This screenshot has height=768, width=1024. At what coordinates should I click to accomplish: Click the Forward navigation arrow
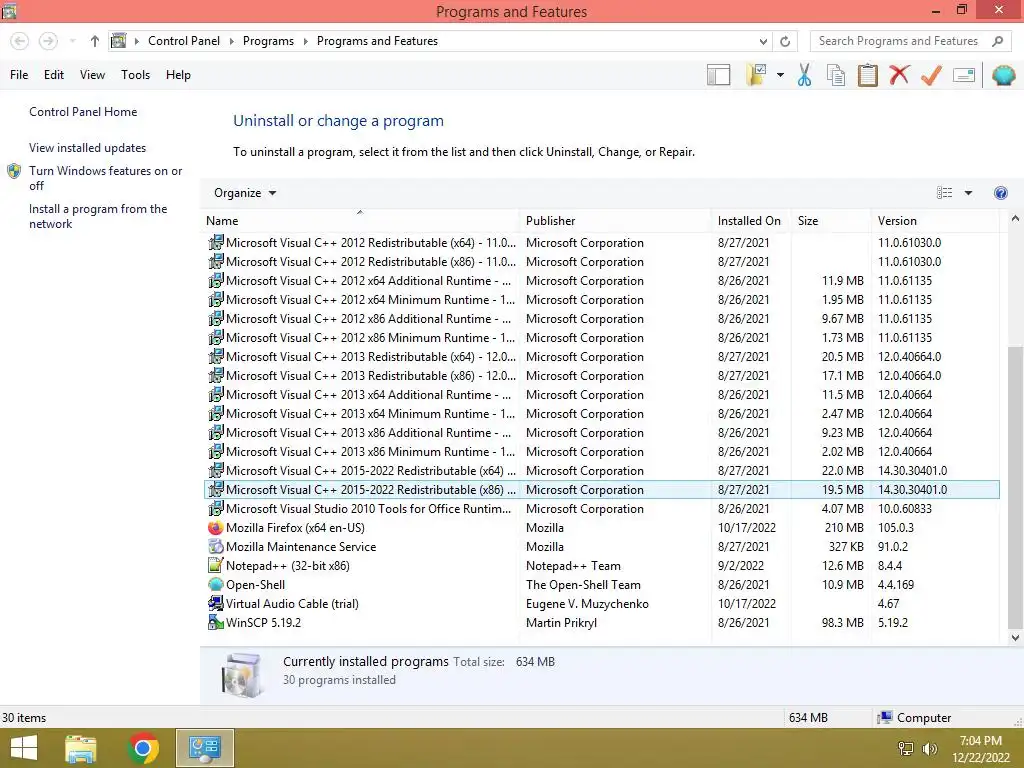click(x=48, y=41)
